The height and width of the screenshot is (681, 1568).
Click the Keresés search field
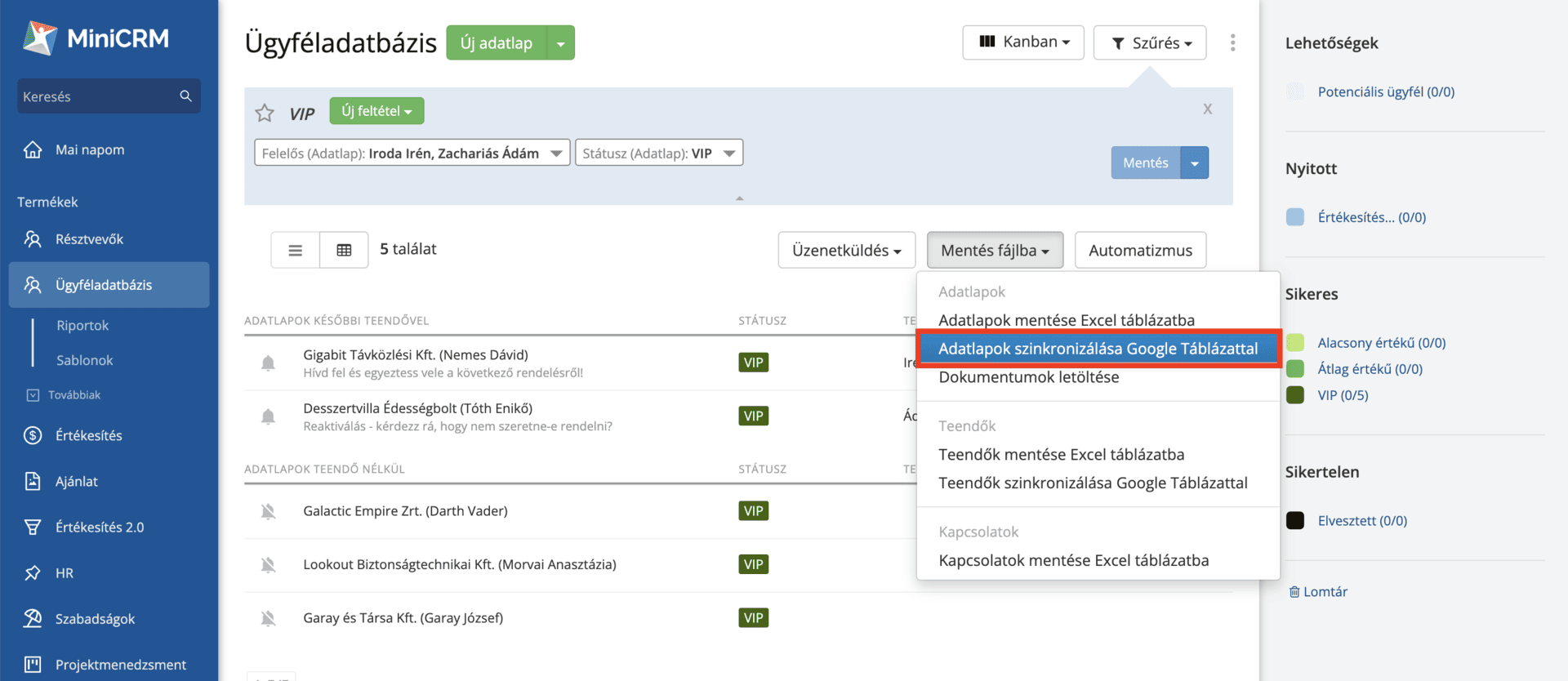click(x=109, y=96)
